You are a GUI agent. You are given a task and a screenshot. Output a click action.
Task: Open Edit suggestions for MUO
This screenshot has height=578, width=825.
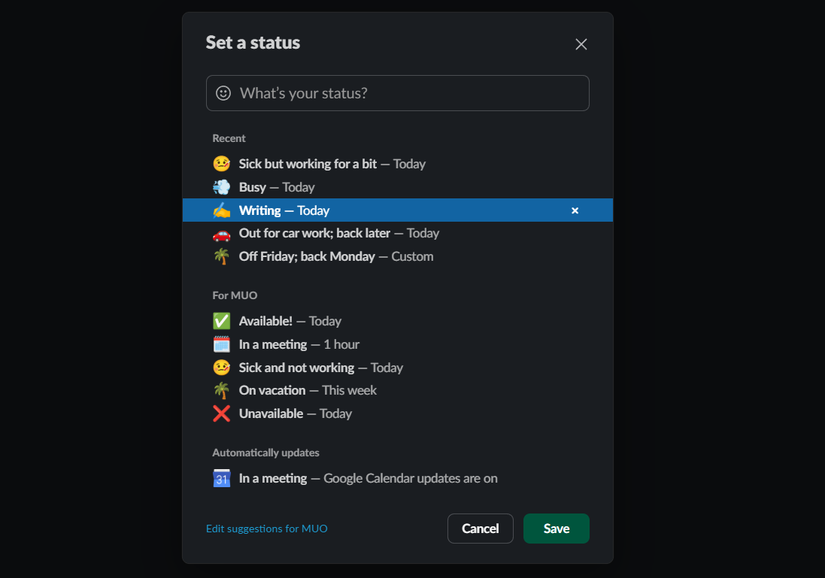tap(266, 528)
